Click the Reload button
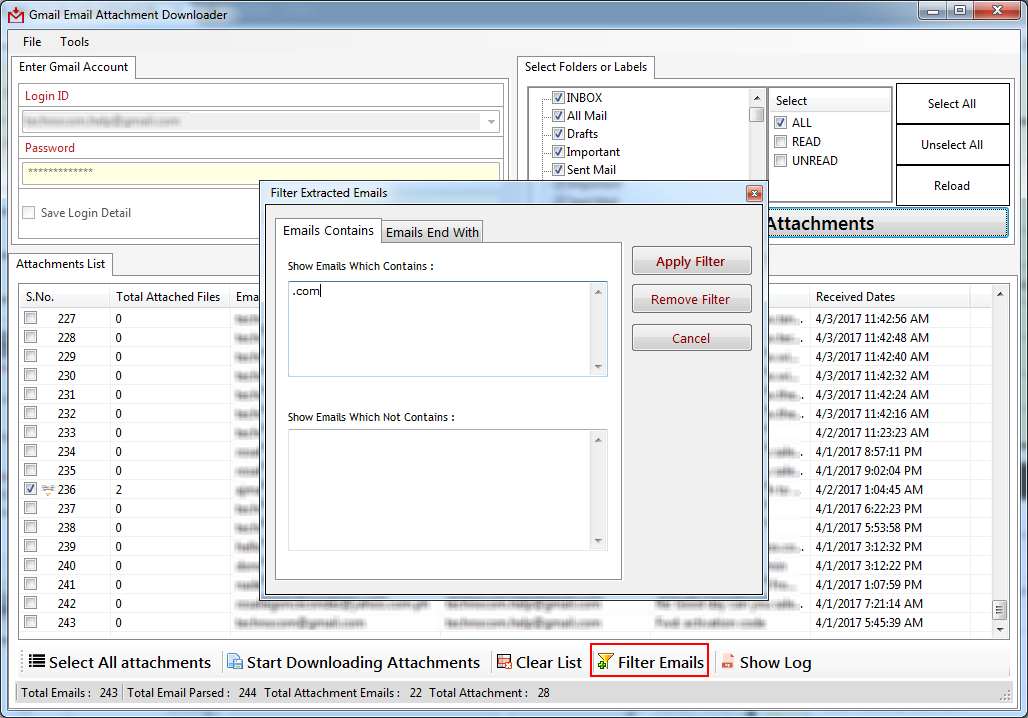 [x=952, y=186]
